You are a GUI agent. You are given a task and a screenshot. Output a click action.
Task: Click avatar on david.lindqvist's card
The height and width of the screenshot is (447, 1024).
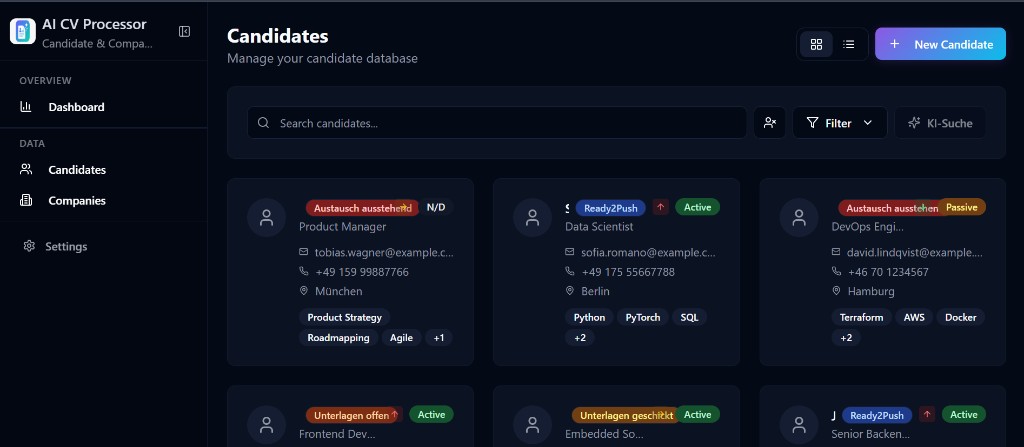[x=799, y=218]
